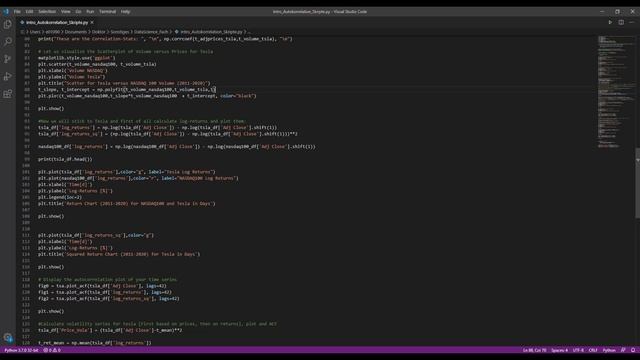Click the Ln 88, Col 70 cursor position
This screenshot has height=360, width=640.
(534, 350)
